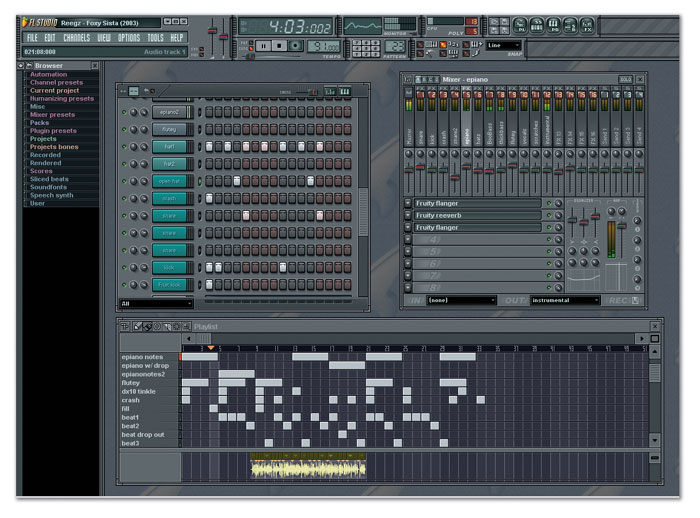Image resolution: width=700 pixels, height=518 pixels.
Task: Open the VIEW menu
Action: pyautogui.click(x=104, y=38)
